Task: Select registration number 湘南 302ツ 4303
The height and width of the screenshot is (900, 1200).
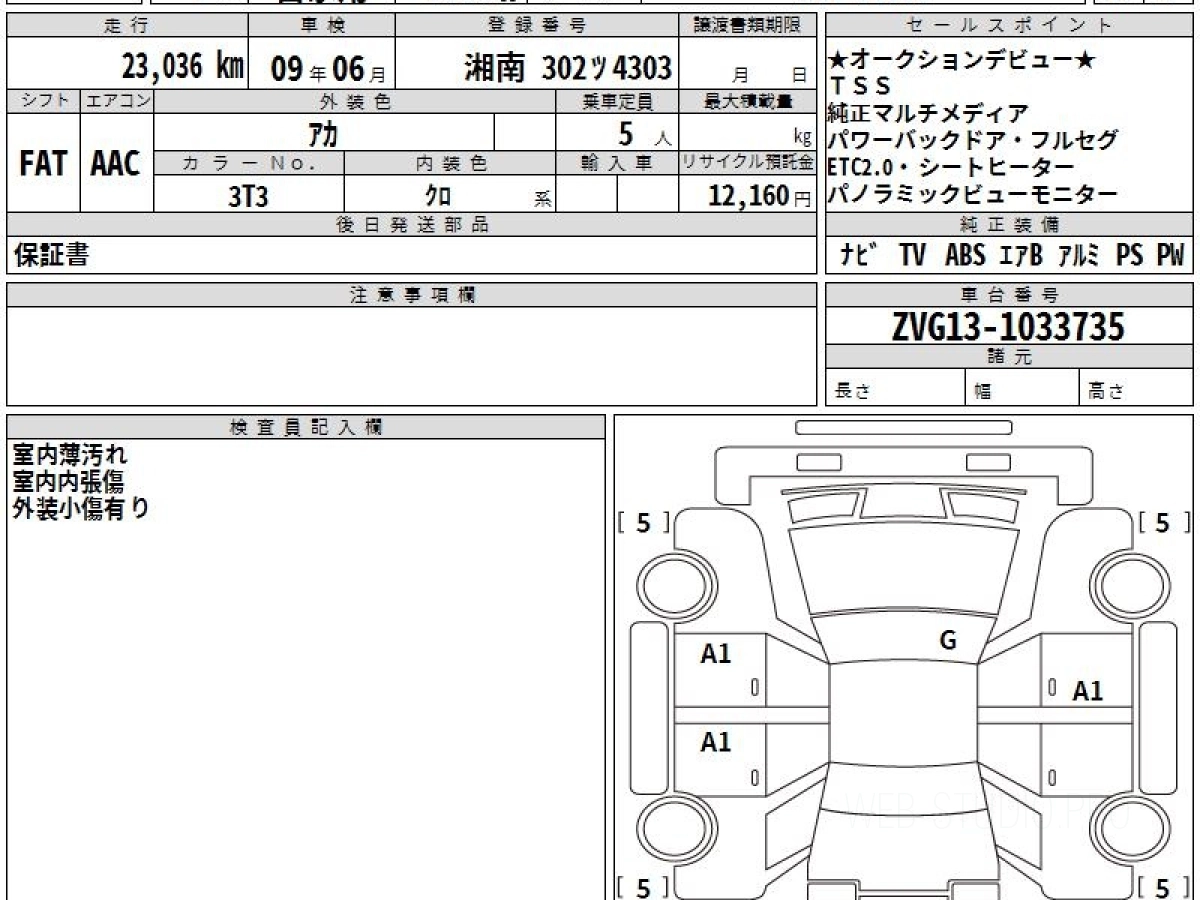Action: (567, 68)
